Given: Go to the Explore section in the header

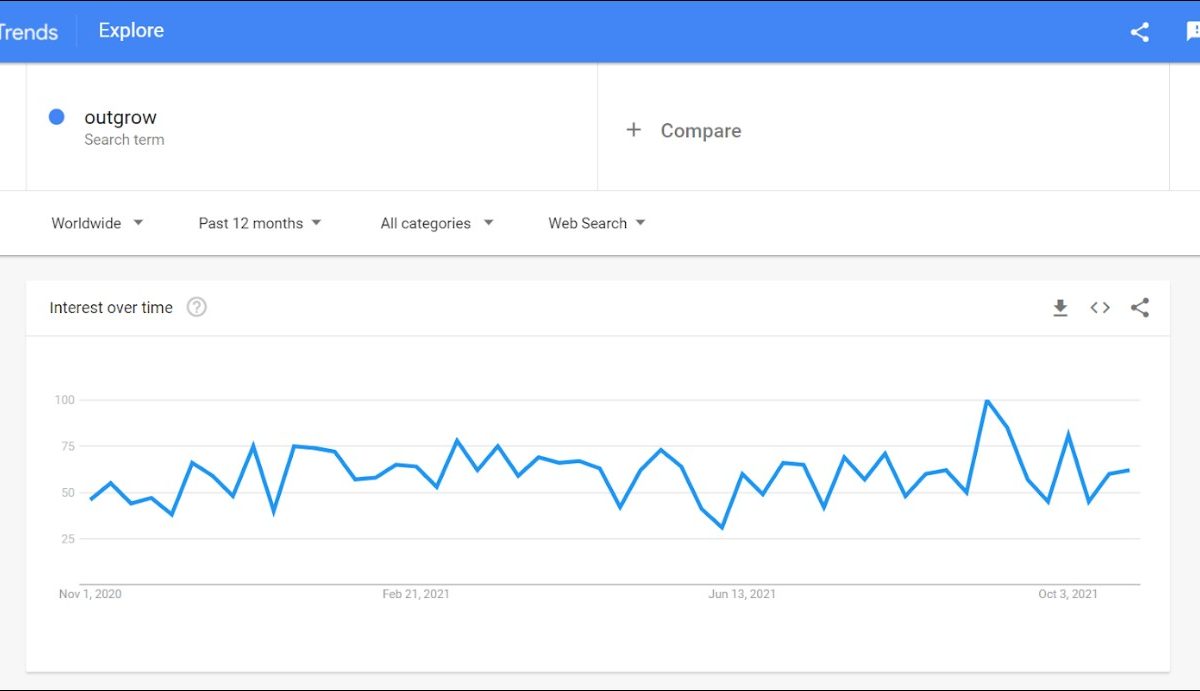Looking at the screenshot, I should click(x=131, y=31).
